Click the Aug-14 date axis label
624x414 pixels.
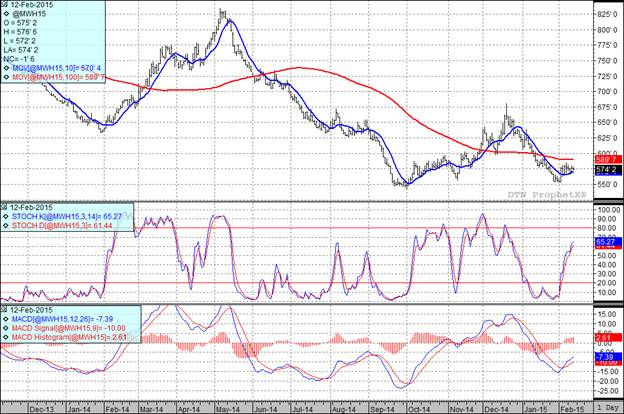coord(343,409)
